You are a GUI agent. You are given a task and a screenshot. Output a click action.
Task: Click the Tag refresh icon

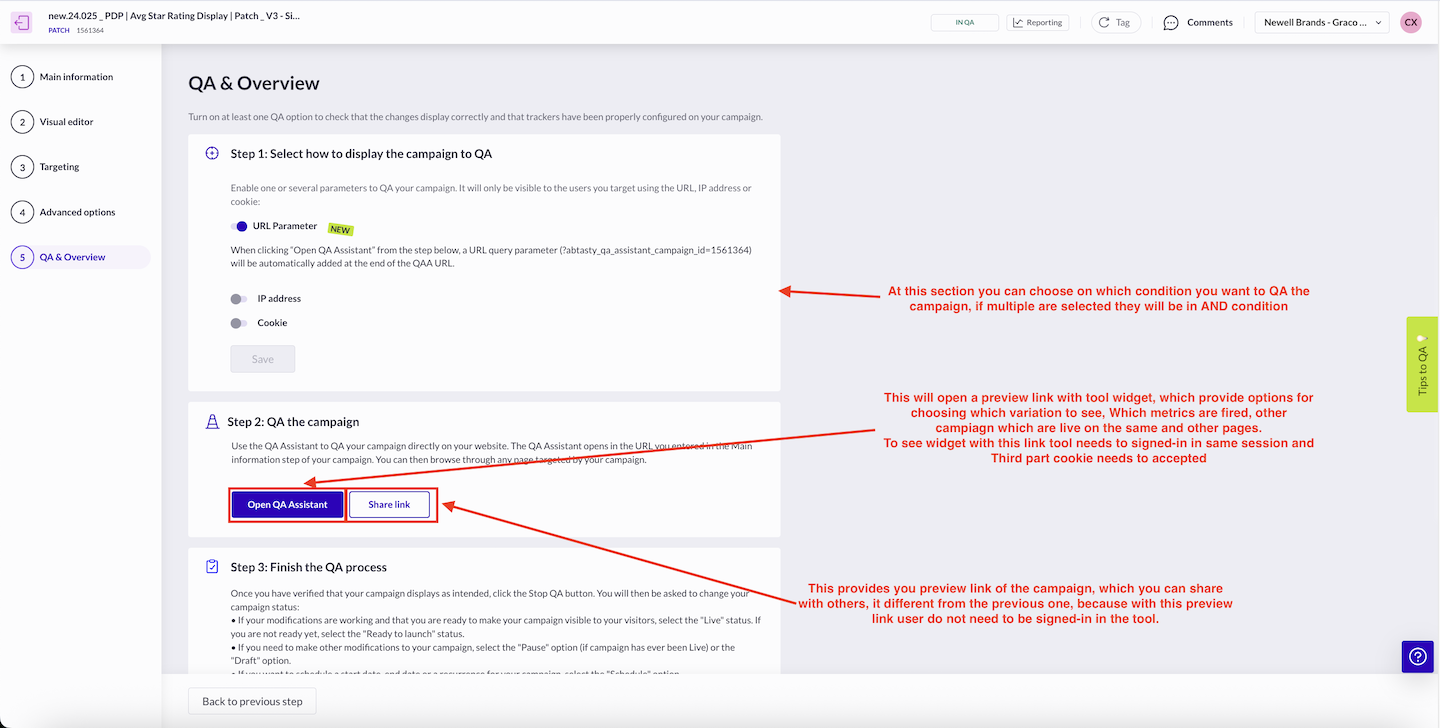tap(1103, 22)
